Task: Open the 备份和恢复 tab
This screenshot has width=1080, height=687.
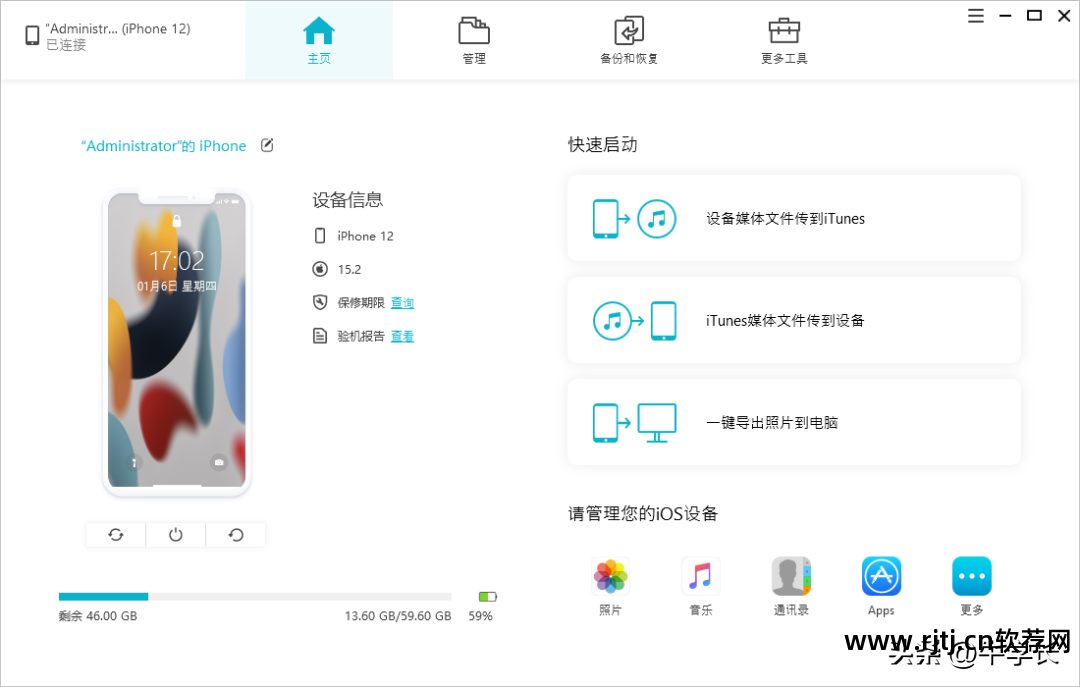Action: [x=629, y=41]
